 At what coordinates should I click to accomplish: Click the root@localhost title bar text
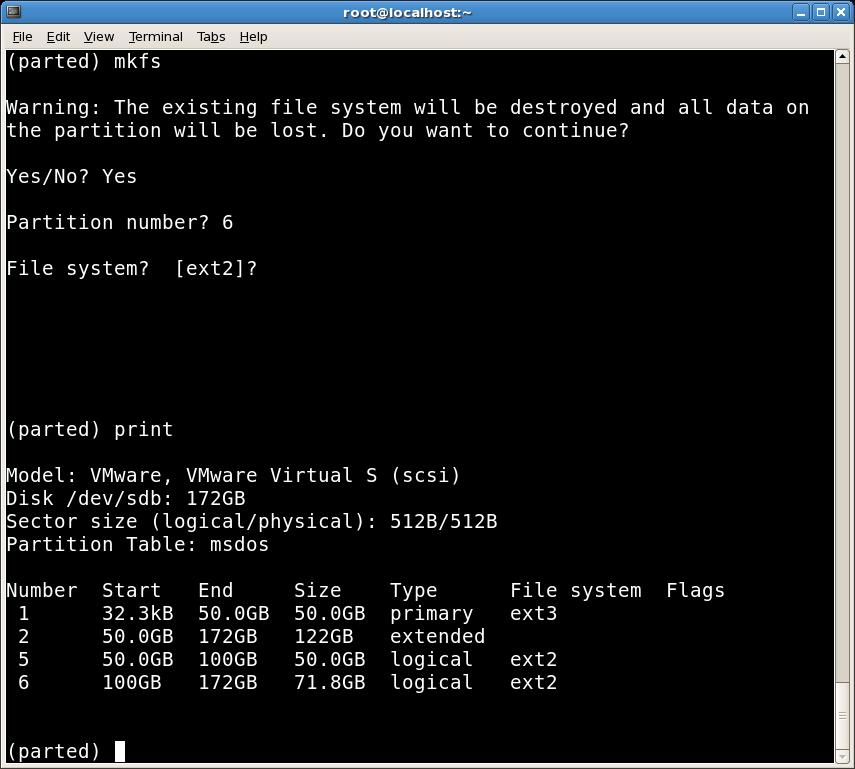click(407, 12)
